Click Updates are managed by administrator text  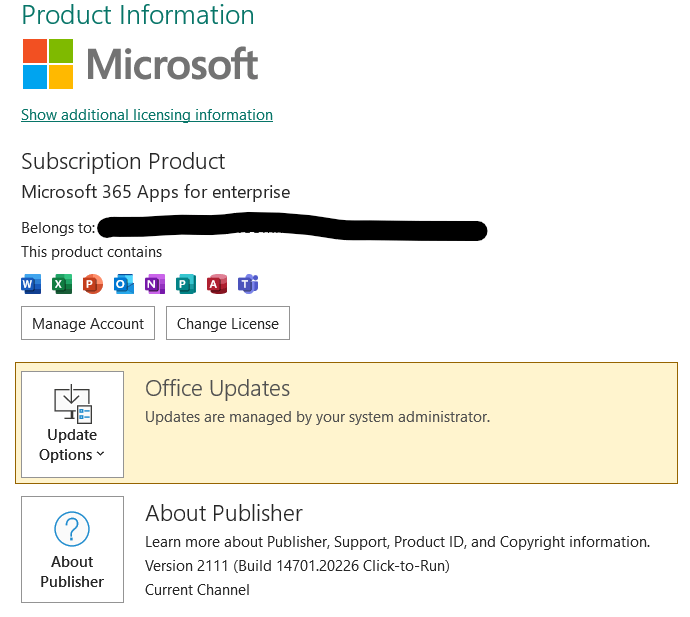[x=317, y=417]
